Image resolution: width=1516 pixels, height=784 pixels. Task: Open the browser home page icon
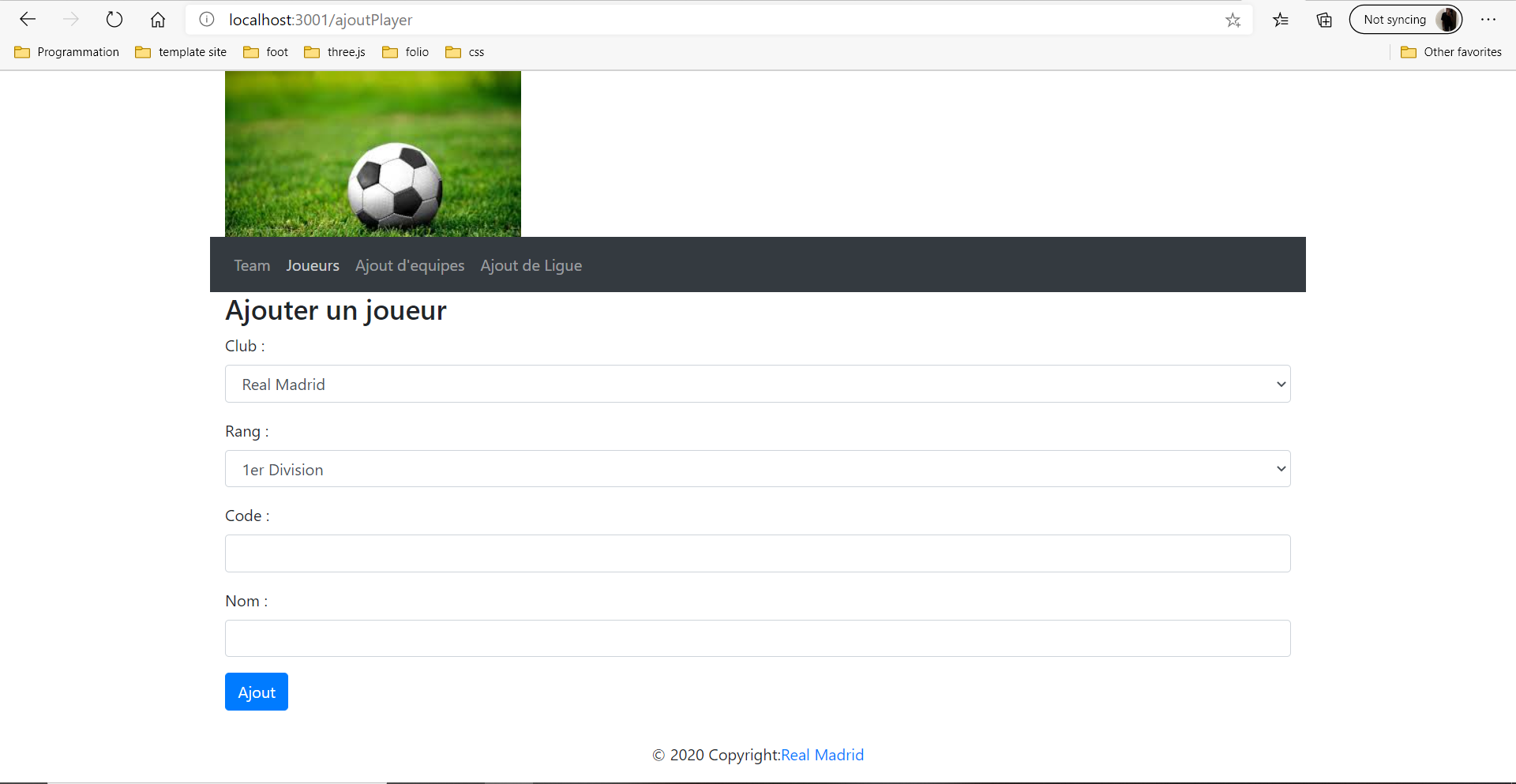click(x=158, y=20)
